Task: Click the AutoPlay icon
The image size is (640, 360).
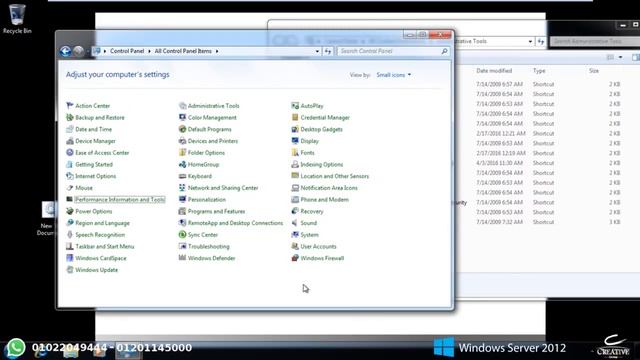Action: (x=295, y=106)
